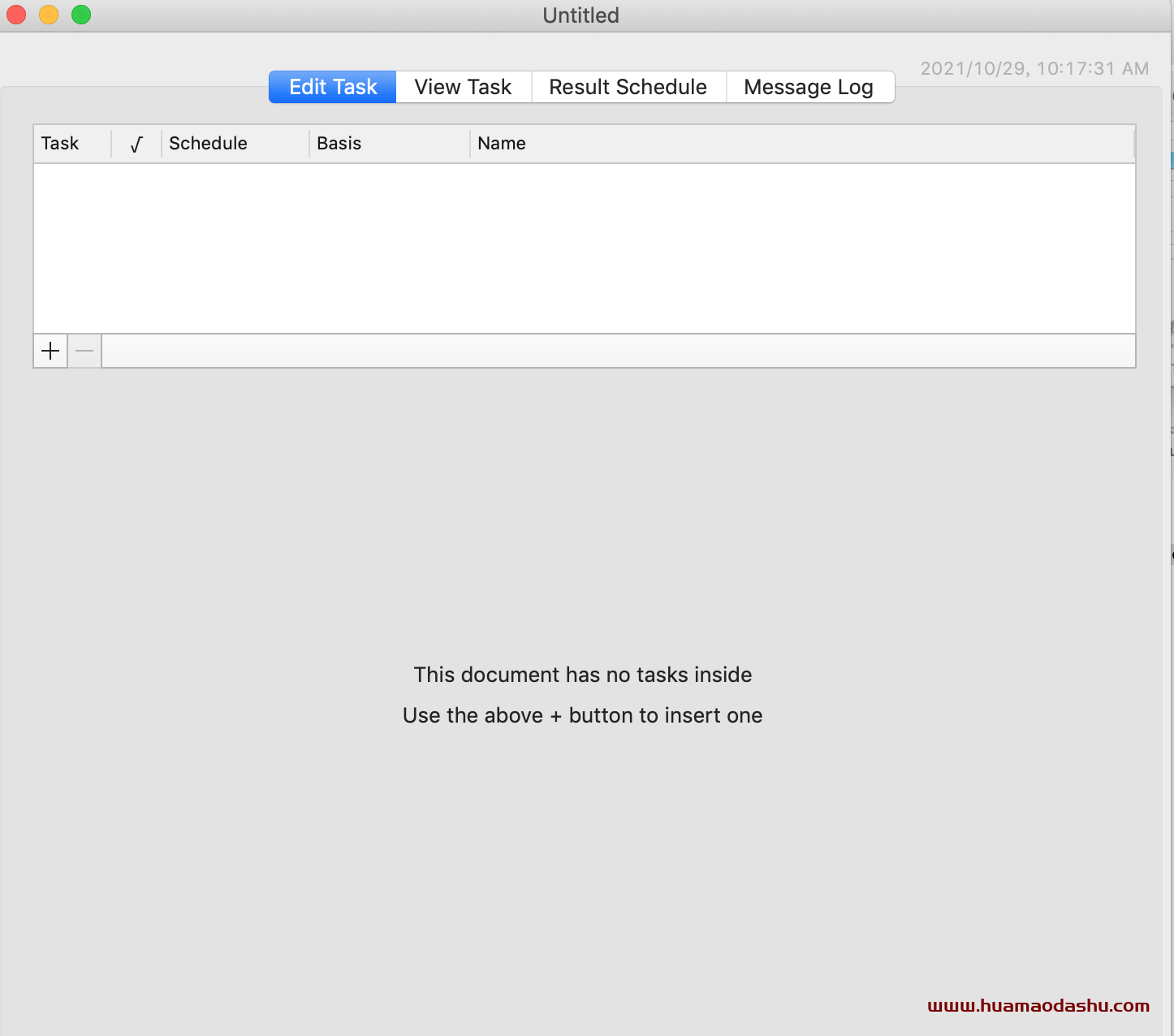Show the Message Log tab
Image resolution: width=1174 pixels, height=1036 pixels.
pyautogui.click(x=809, y=87)
